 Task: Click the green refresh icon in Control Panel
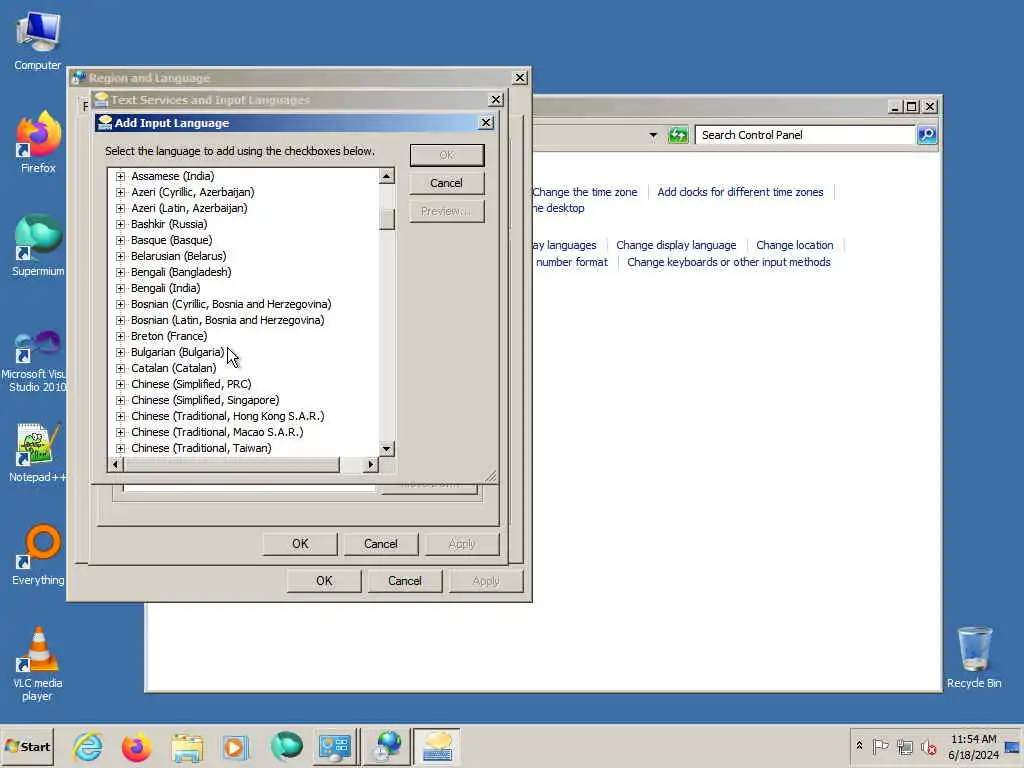click(678, 135)
